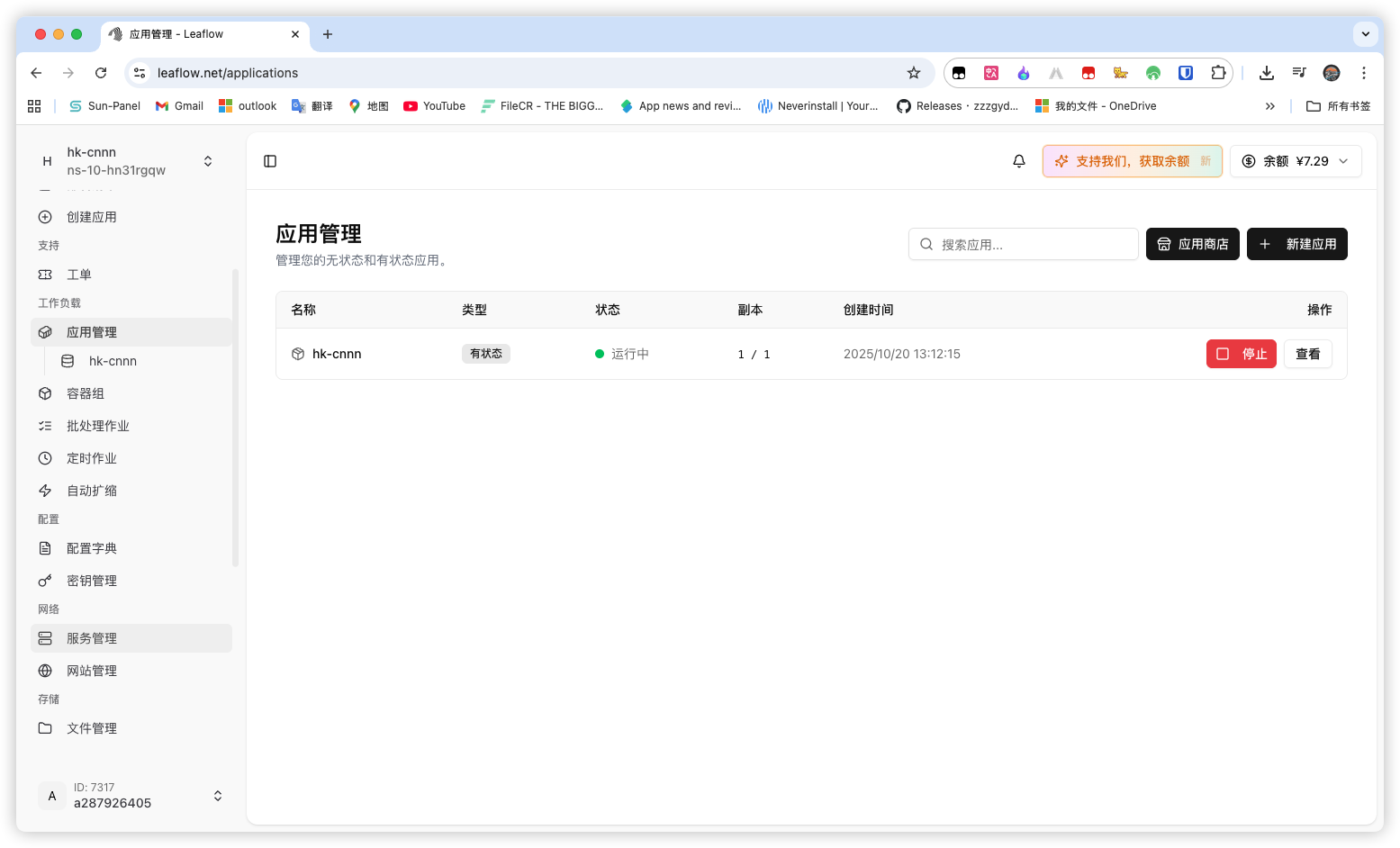
Task: Select 容器组 cube icon in sidebar
Action: coord(45,393)
